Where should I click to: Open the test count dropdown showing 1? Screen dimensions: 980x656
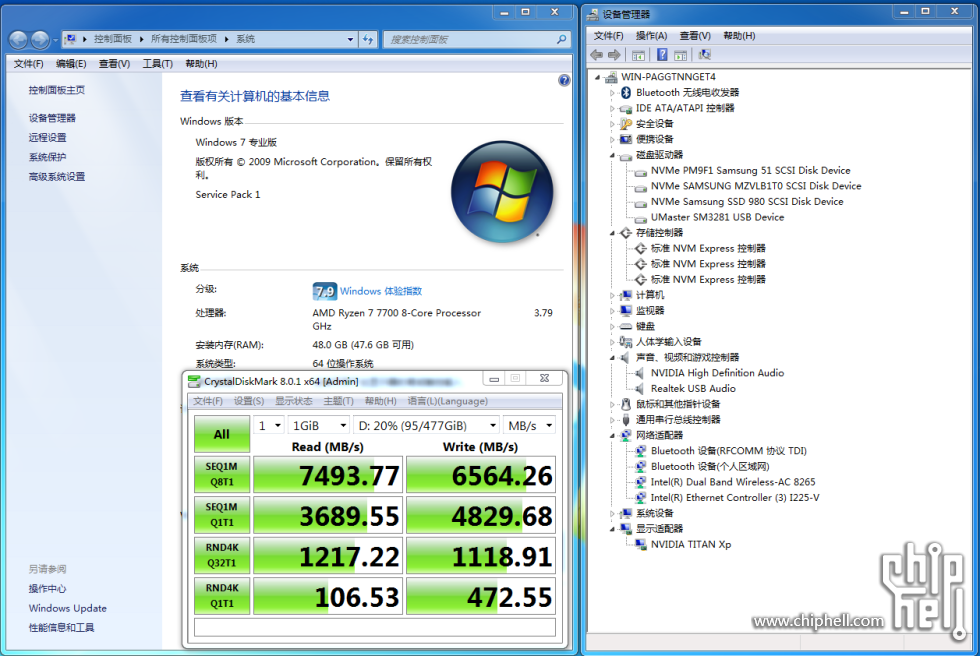point(269,425)
